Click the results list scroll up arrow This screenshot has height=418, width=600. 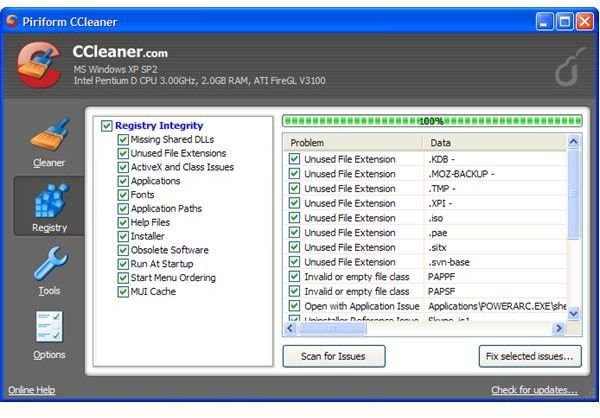click(x=574, y=142)
